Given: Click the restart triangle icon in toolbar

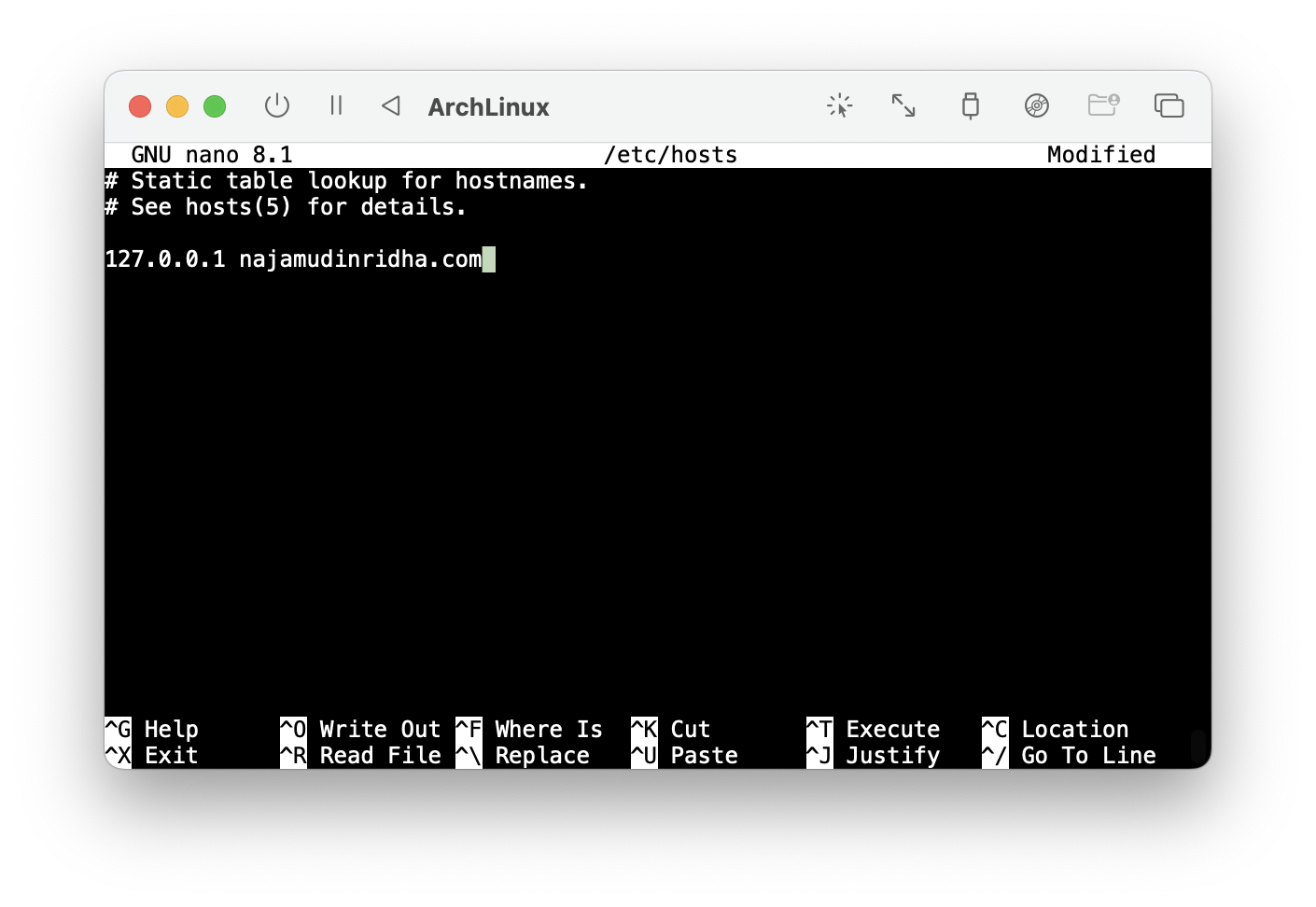Looking at the screenshot, I should click(x=391, y=105).
